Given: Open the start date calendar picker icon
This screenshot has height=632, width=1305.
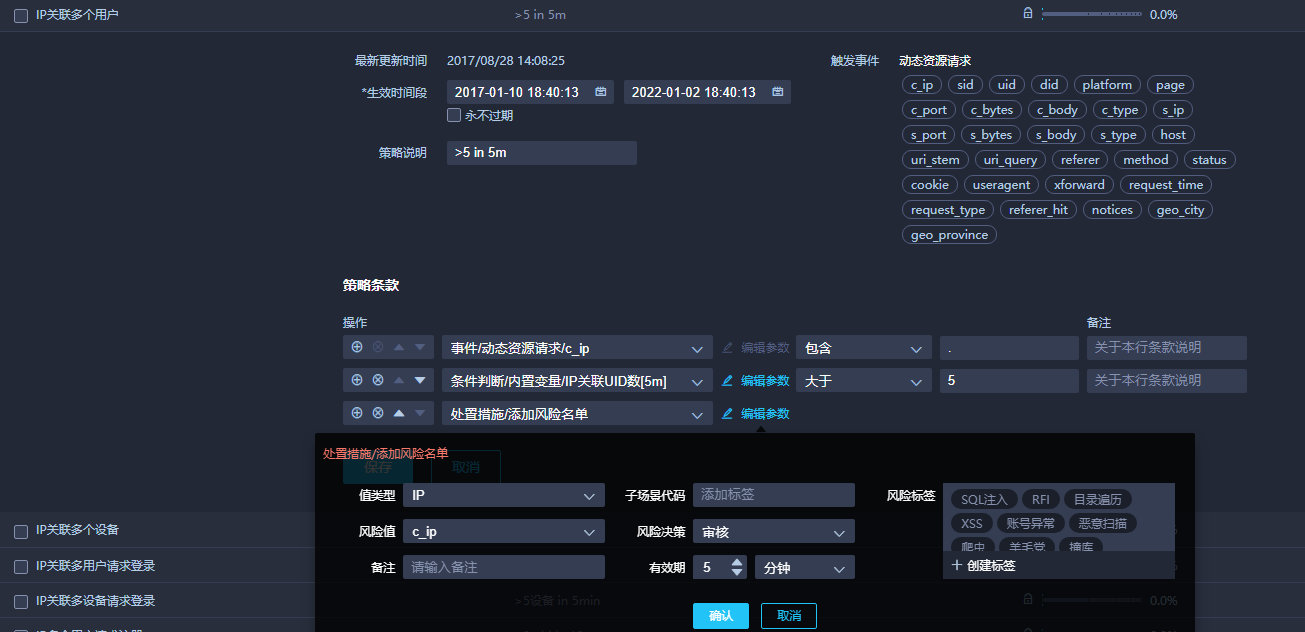Looking at the screenshot, I should point(601,92).
